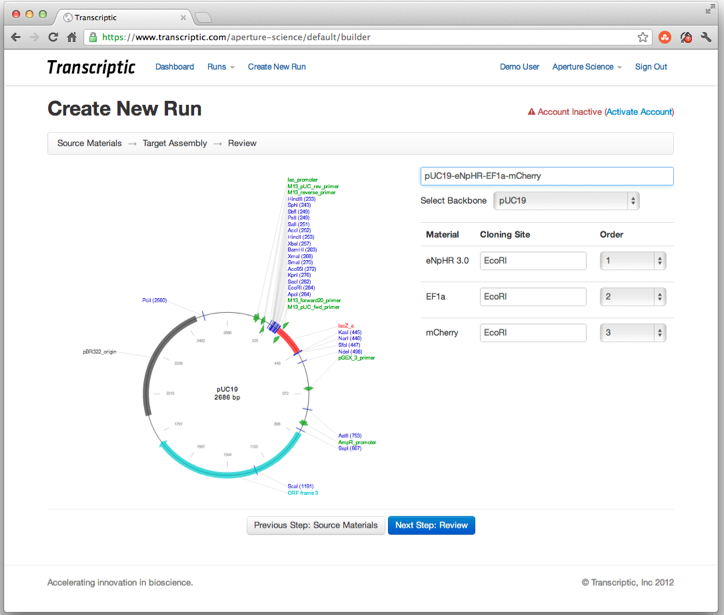This screenshot has height=615, width=724.
Task: Click Next Step: Review button
Action: pyautogui.click(x=431, y=525)
